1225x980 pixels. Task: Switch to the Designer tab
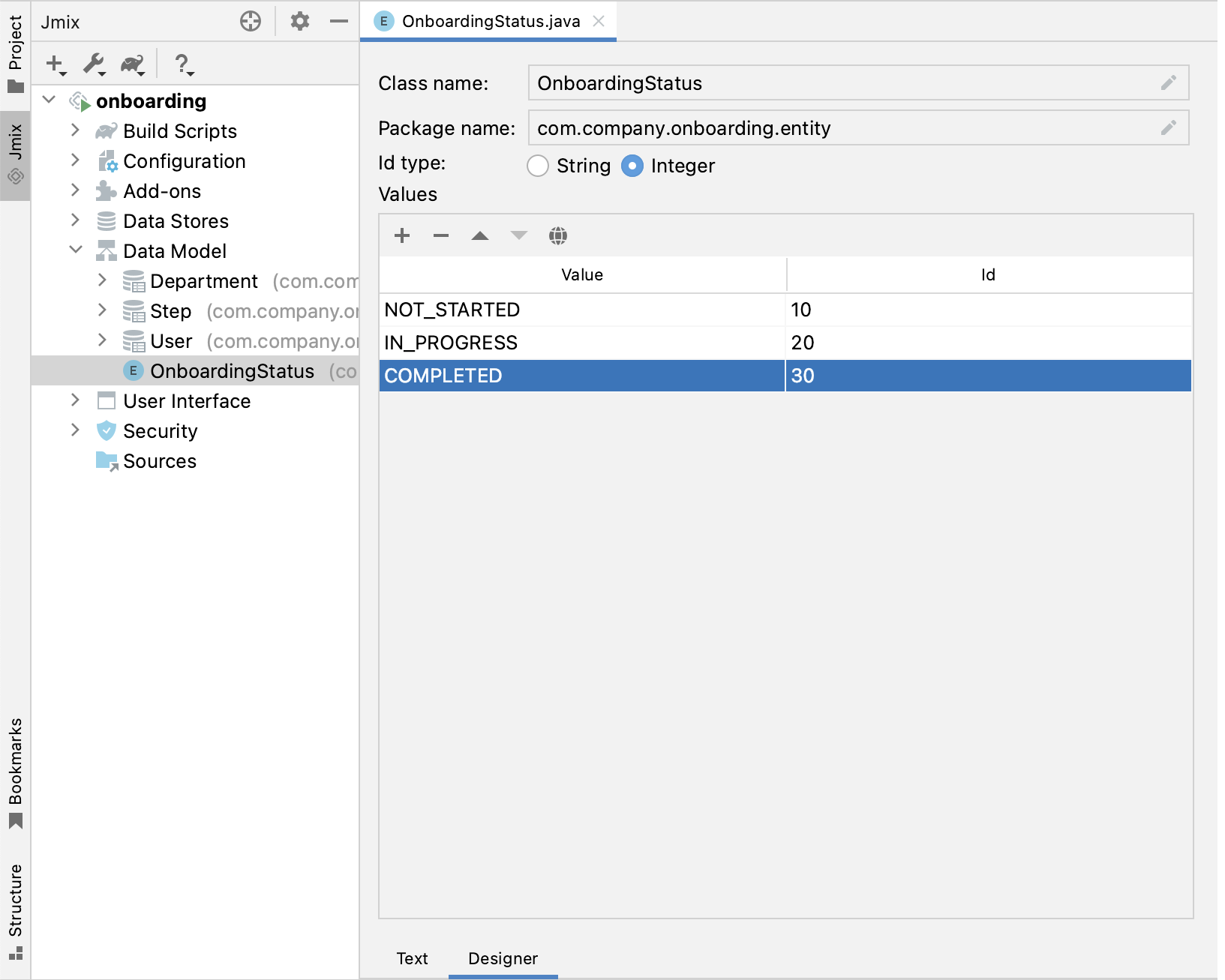[503, 958]
